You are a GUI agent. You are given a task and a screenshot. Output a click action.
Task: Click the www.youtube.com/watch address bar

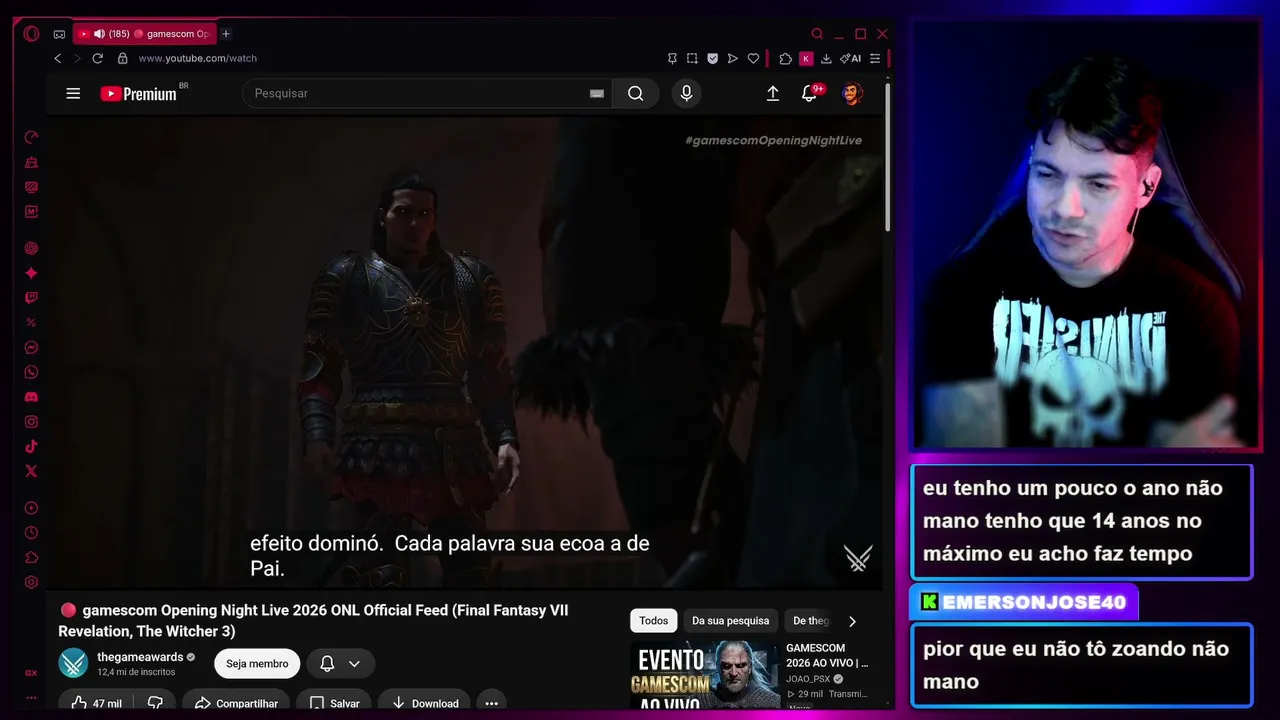pyautogui.click(x=198, y=59)
